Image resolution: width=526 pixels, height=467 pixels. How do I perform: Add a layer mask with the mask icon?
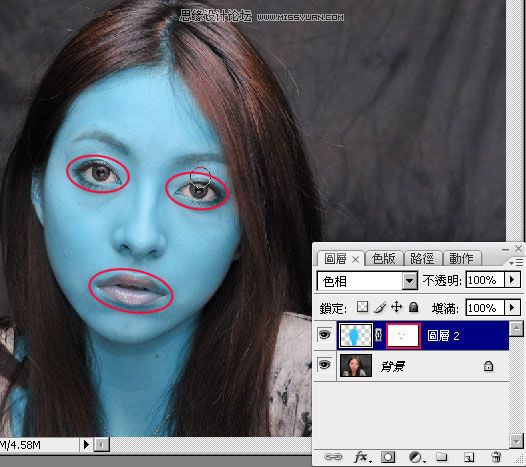[388, 457]
